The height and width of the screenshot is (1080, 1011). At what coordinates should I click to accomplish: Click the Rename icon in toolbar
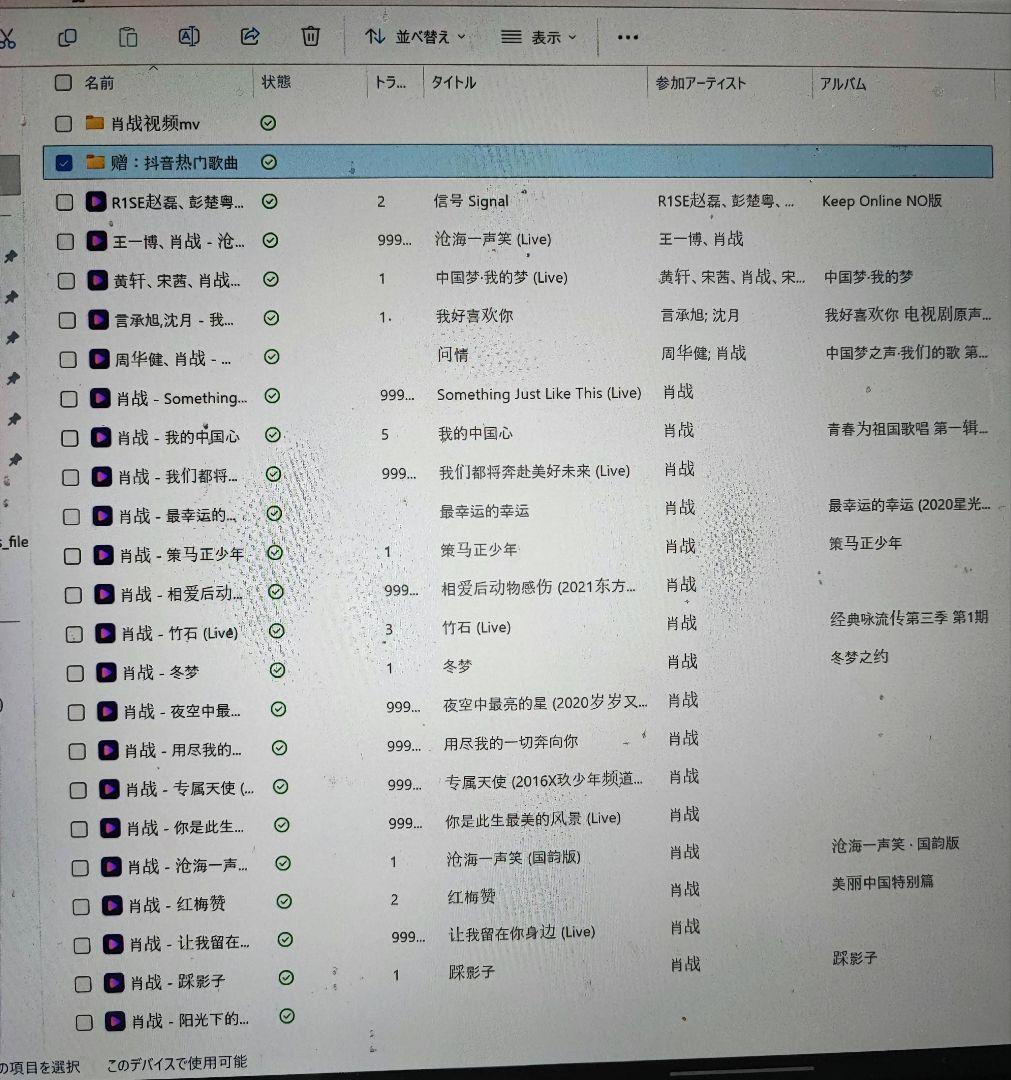(189, 37)
